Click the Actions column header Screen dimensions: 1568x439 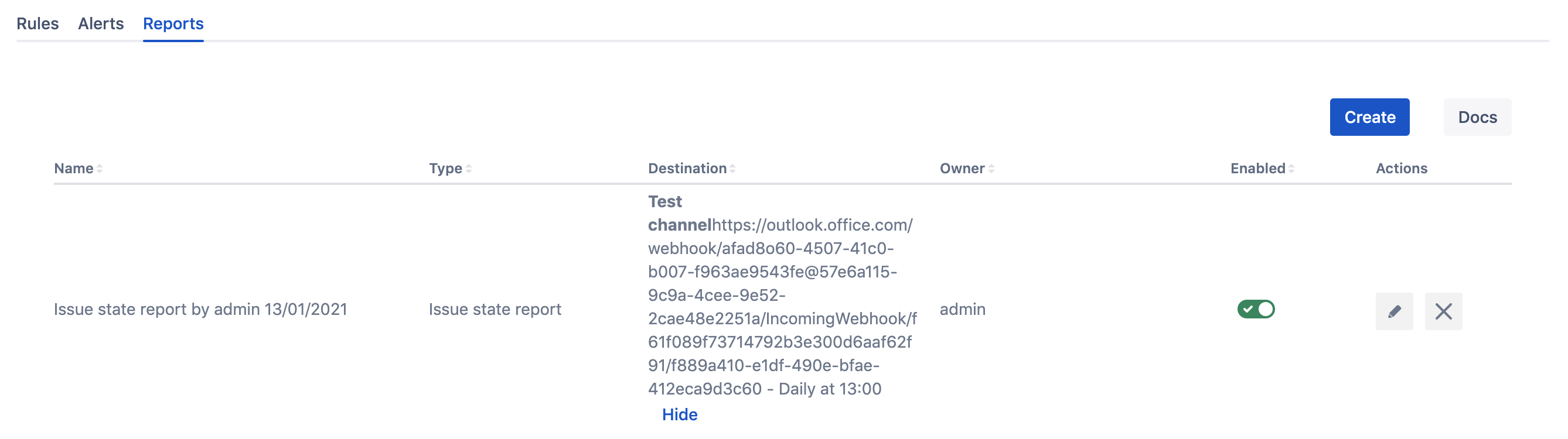point(1400,169)
